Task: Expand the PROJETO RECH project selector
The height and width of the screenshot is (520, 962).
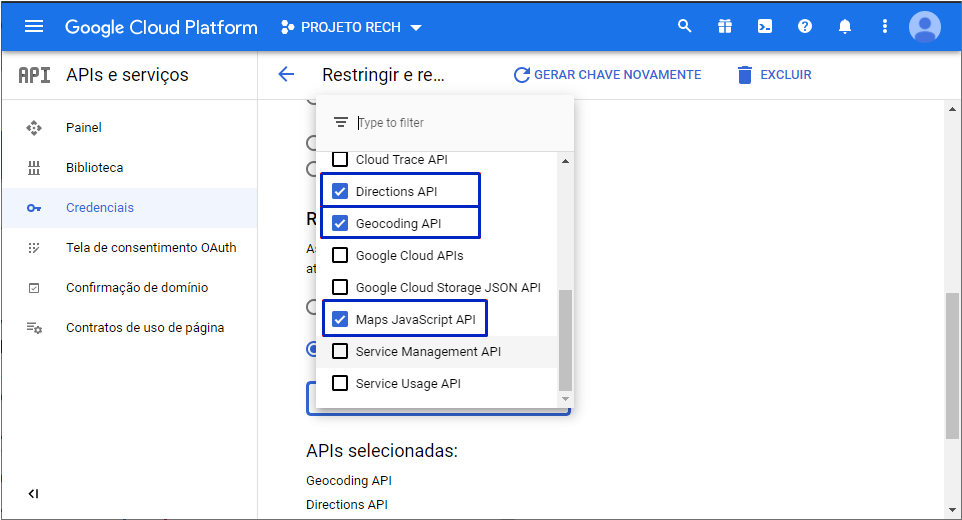Action: tap(351, 27)
